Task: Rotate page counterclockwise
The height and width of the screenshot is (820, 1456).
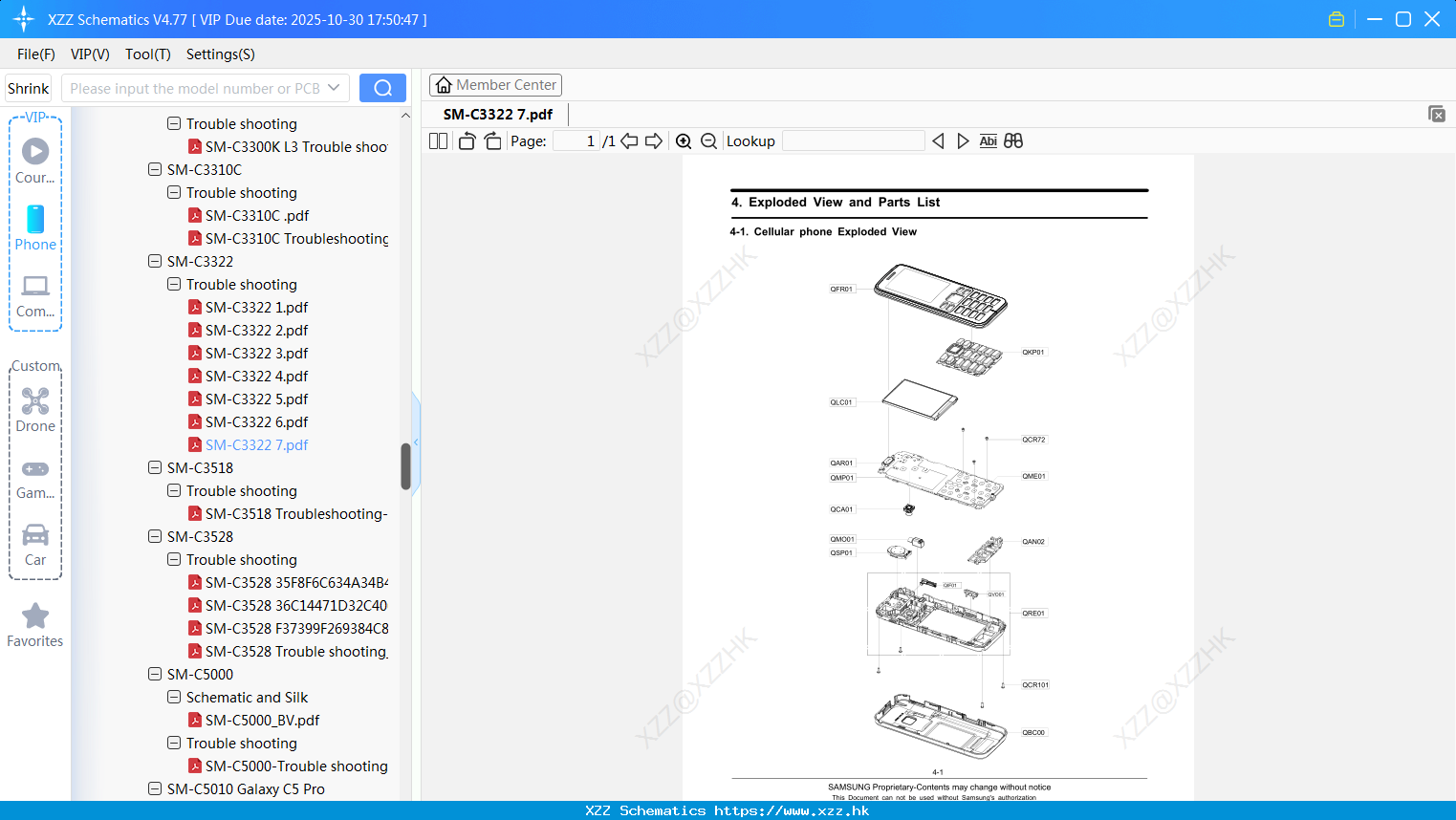Action: tap(467, 140)
